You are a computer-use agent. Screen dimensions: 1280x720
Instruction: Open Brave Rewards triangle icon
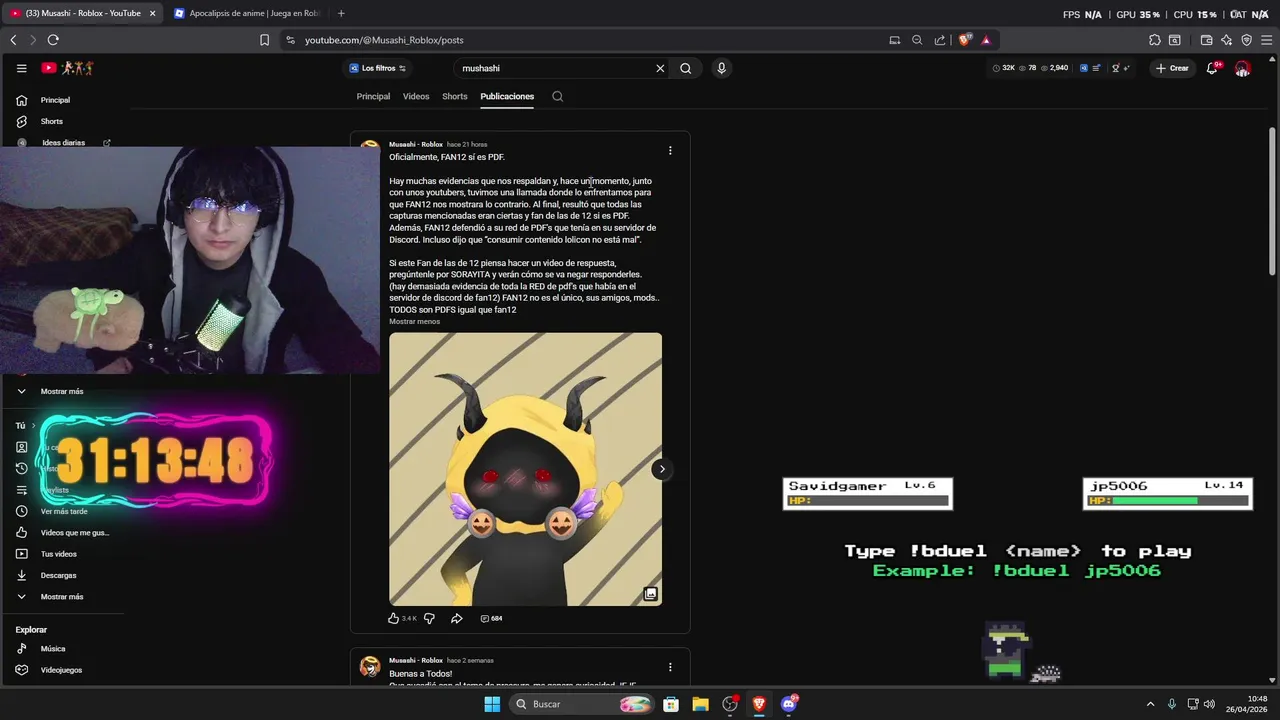tap(986, 40)
